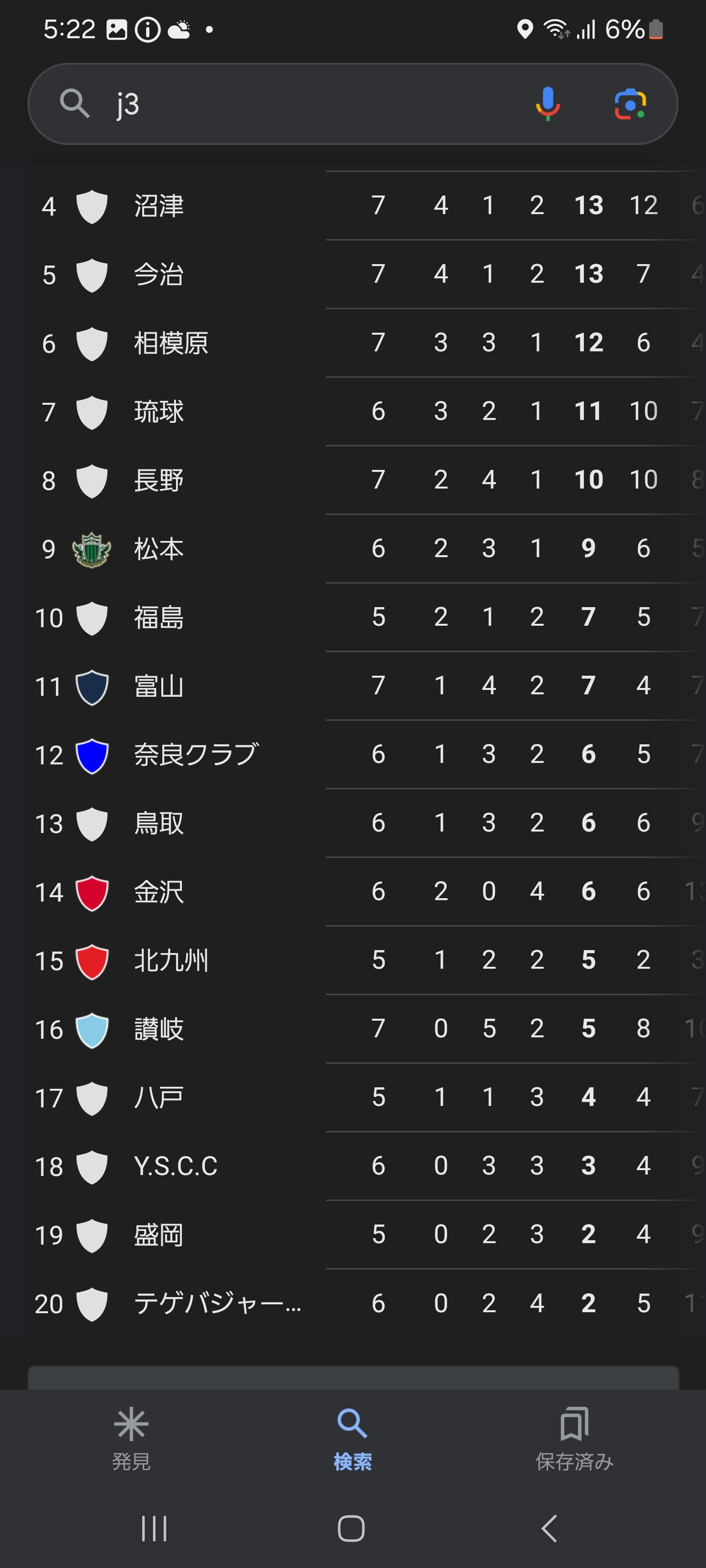Viewport: 706px width, 1568px height.
Task: Tap the blue 奈良クラブ shield icon
Action: tap(92, 756)
